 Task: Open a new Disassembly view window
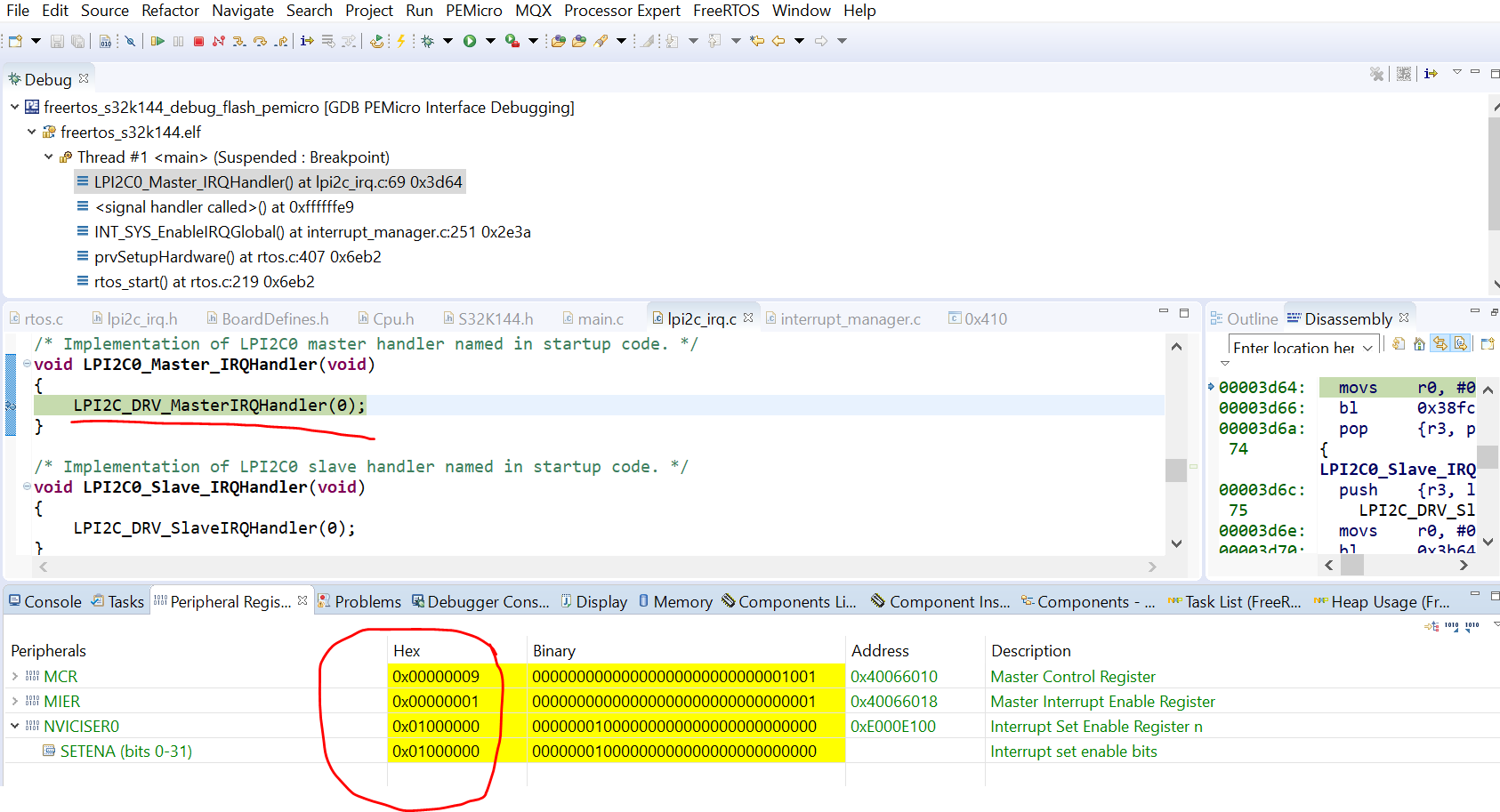coord(1488,343)
